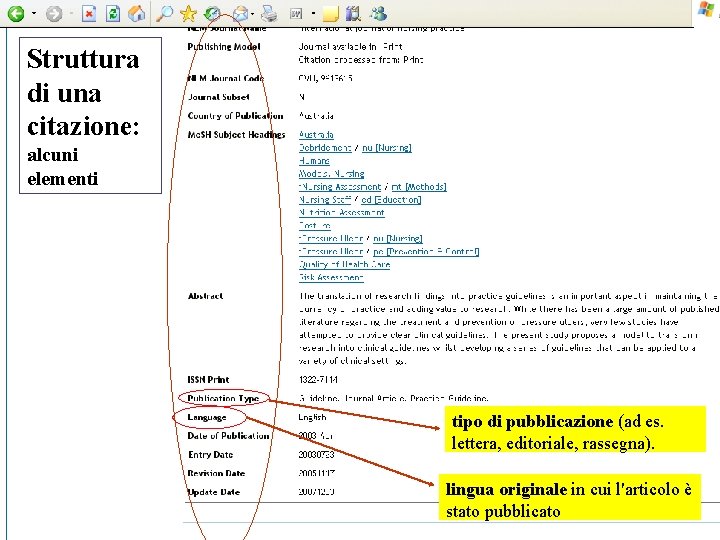Select the ISSN Print field label
Viewport: 720px width, 540px height.
[x=208, y=379]
